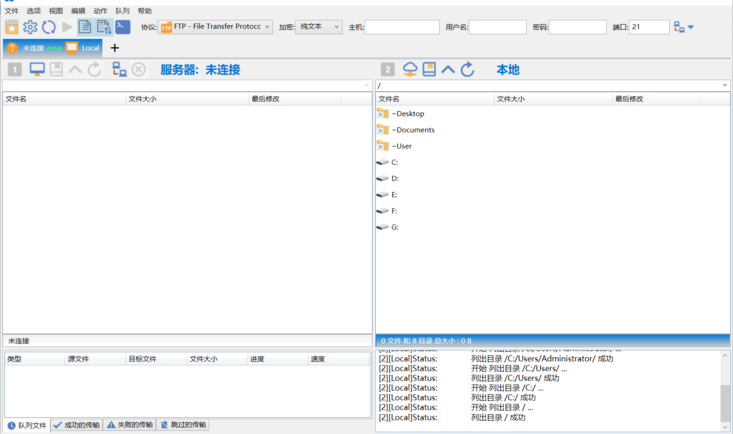This screenshot has width=733, height=434.
Task: Click the server pane connect network icon
Action: tap(119, 69)
